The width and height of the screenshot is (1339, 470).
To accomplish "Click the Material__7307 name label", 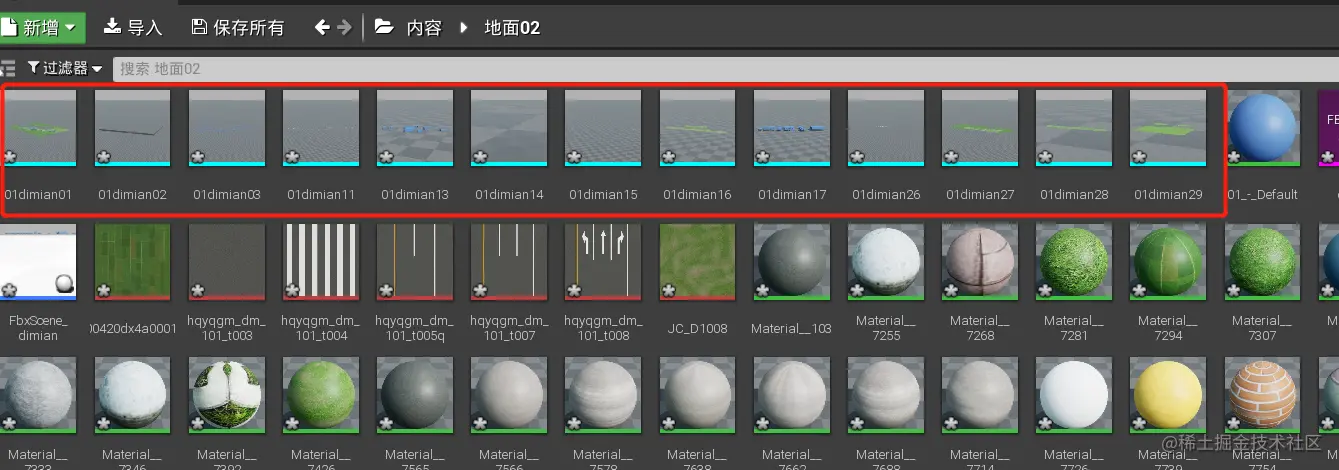I will [x=1262, y=328].
